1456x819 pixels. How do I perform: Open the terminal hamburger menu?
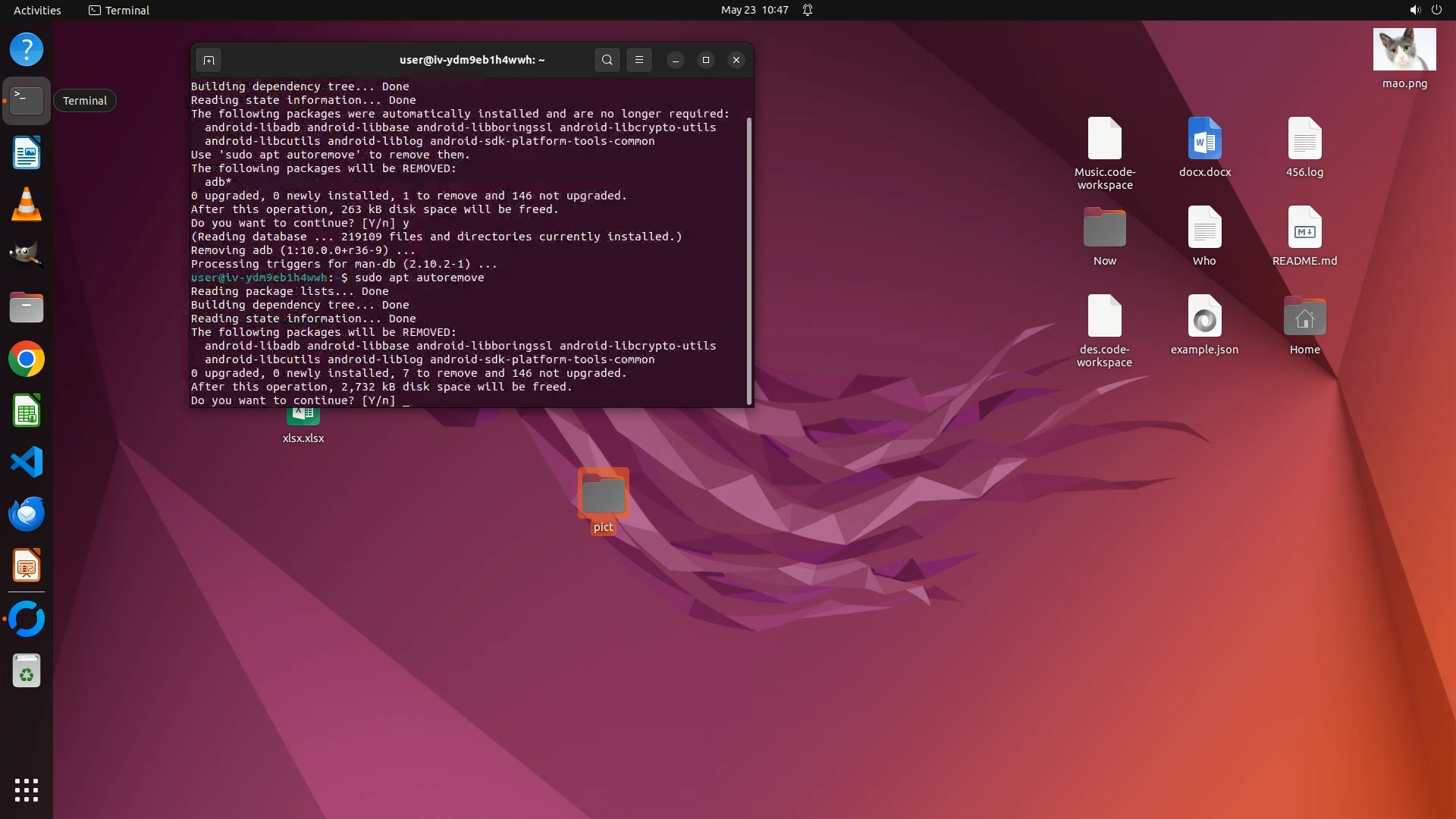click(639, 60)
